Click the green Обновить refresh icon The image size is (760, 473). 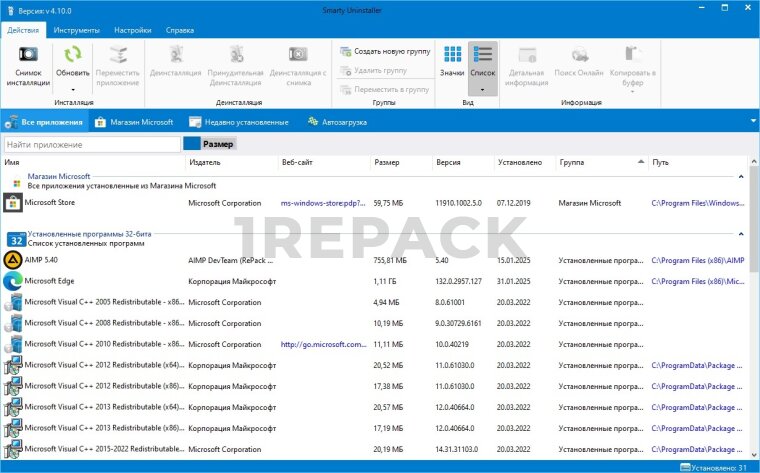pyautogui.click(x=72, y=56)
